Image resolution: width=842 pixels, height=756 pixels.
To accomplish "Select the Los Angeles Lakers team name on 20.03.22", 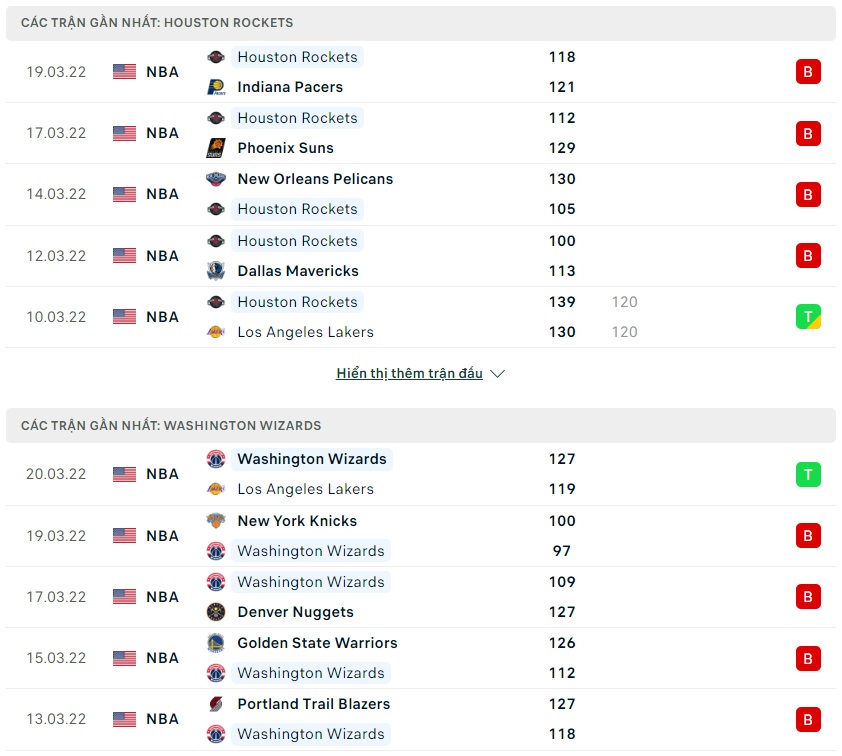I will click(x=305, y=489).
